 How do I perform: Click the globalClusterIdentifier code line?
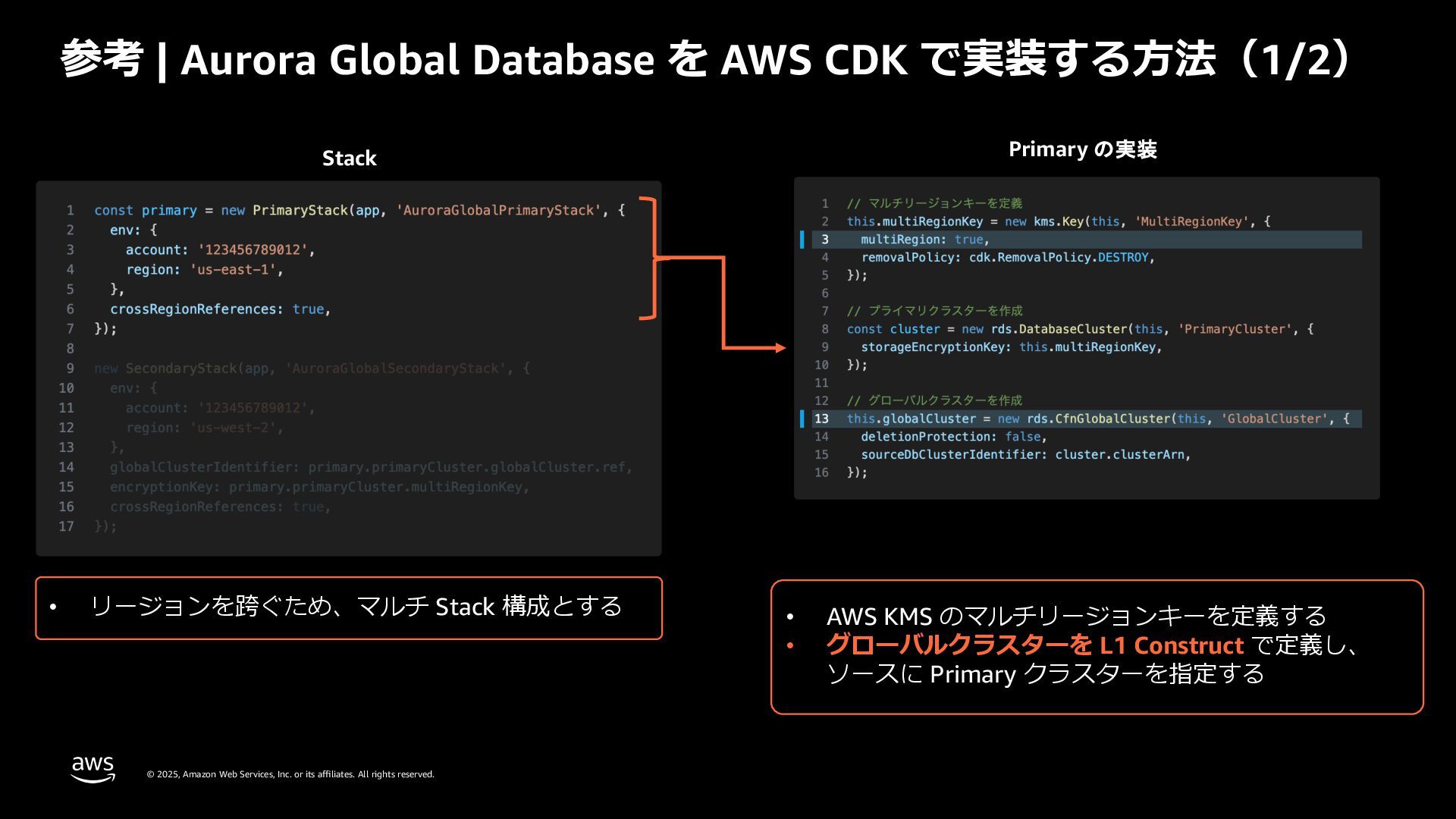click(371, 467)
